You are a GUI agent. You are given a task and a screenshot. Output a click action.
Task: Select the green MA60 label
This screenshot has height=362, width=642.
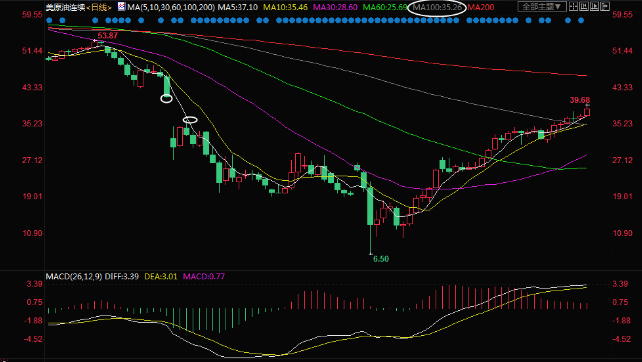(385, 7)
